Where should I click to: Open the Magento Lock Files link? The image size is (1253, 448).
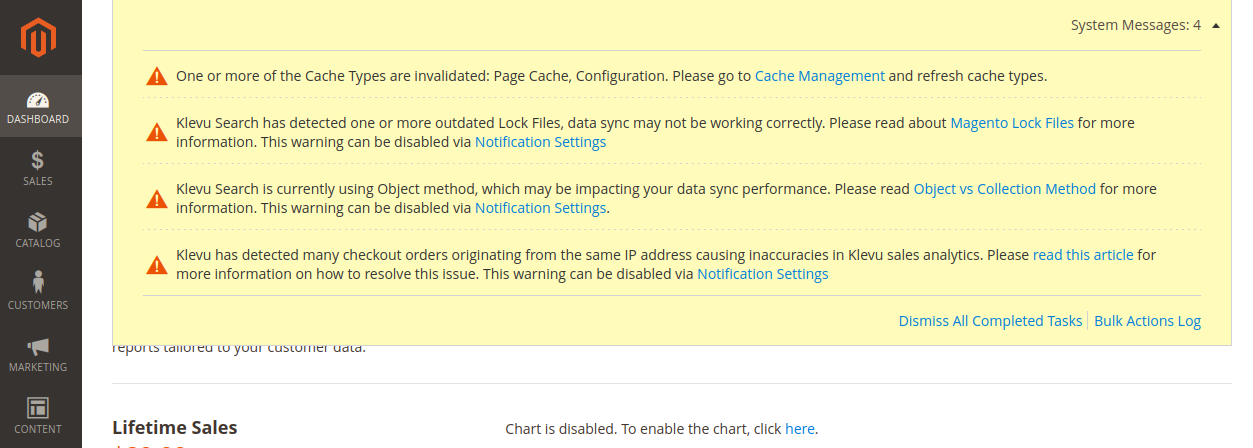click(x=1011, y=123)
